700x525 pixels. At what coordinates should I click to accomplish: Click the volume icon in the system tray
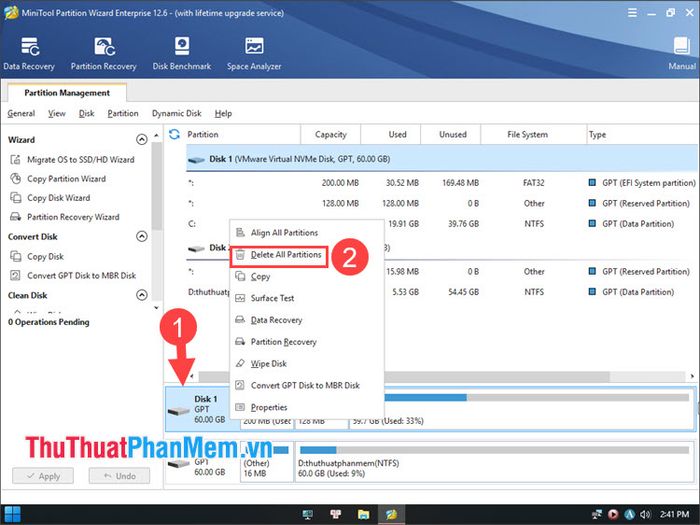pos(645,514)
